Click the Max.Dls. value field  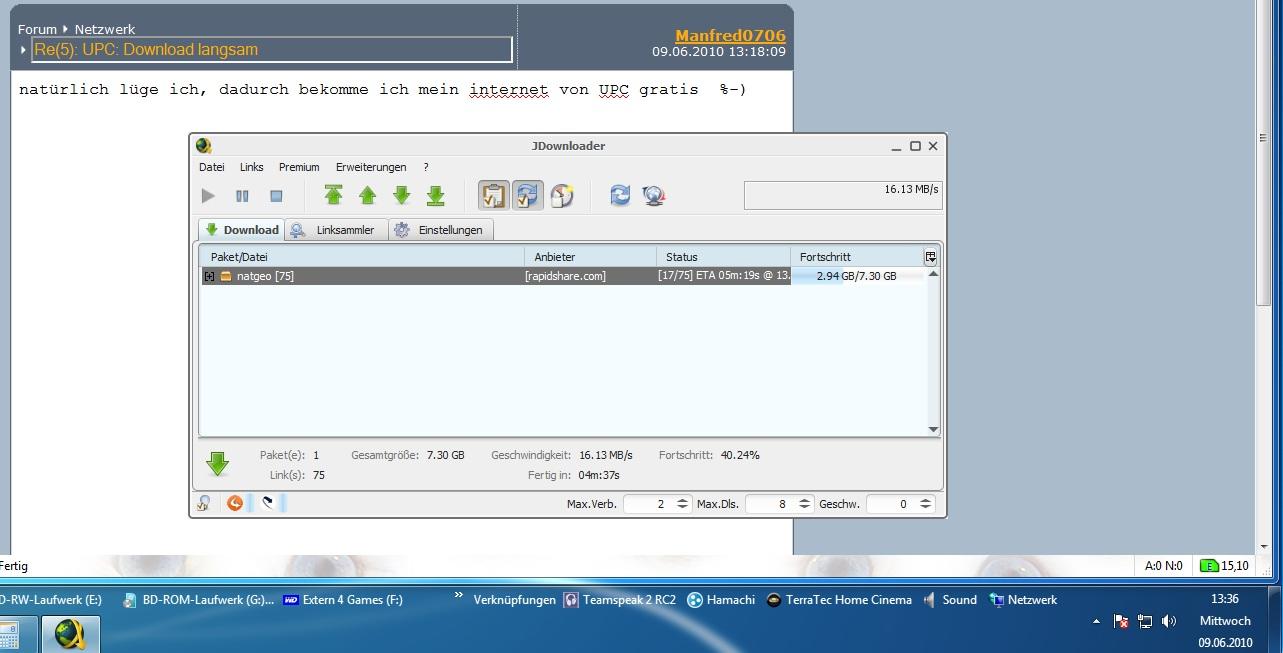pos(771,504)
